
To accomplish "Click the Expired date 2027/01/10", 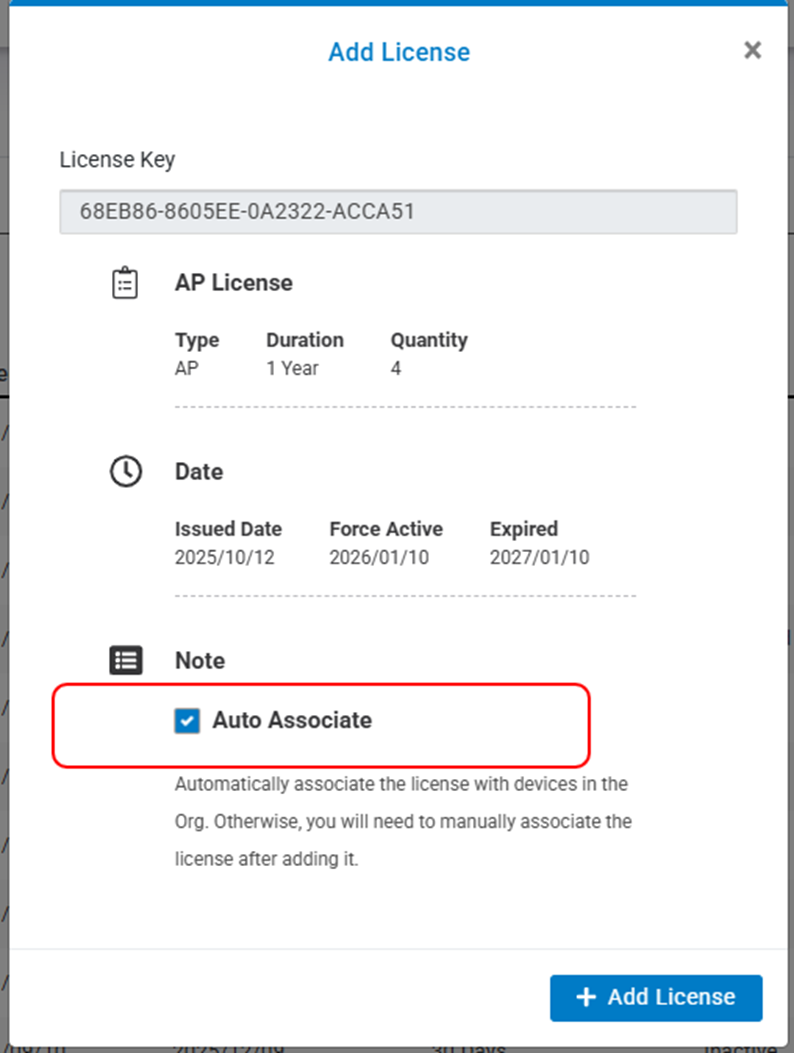I will coord(539,557).
